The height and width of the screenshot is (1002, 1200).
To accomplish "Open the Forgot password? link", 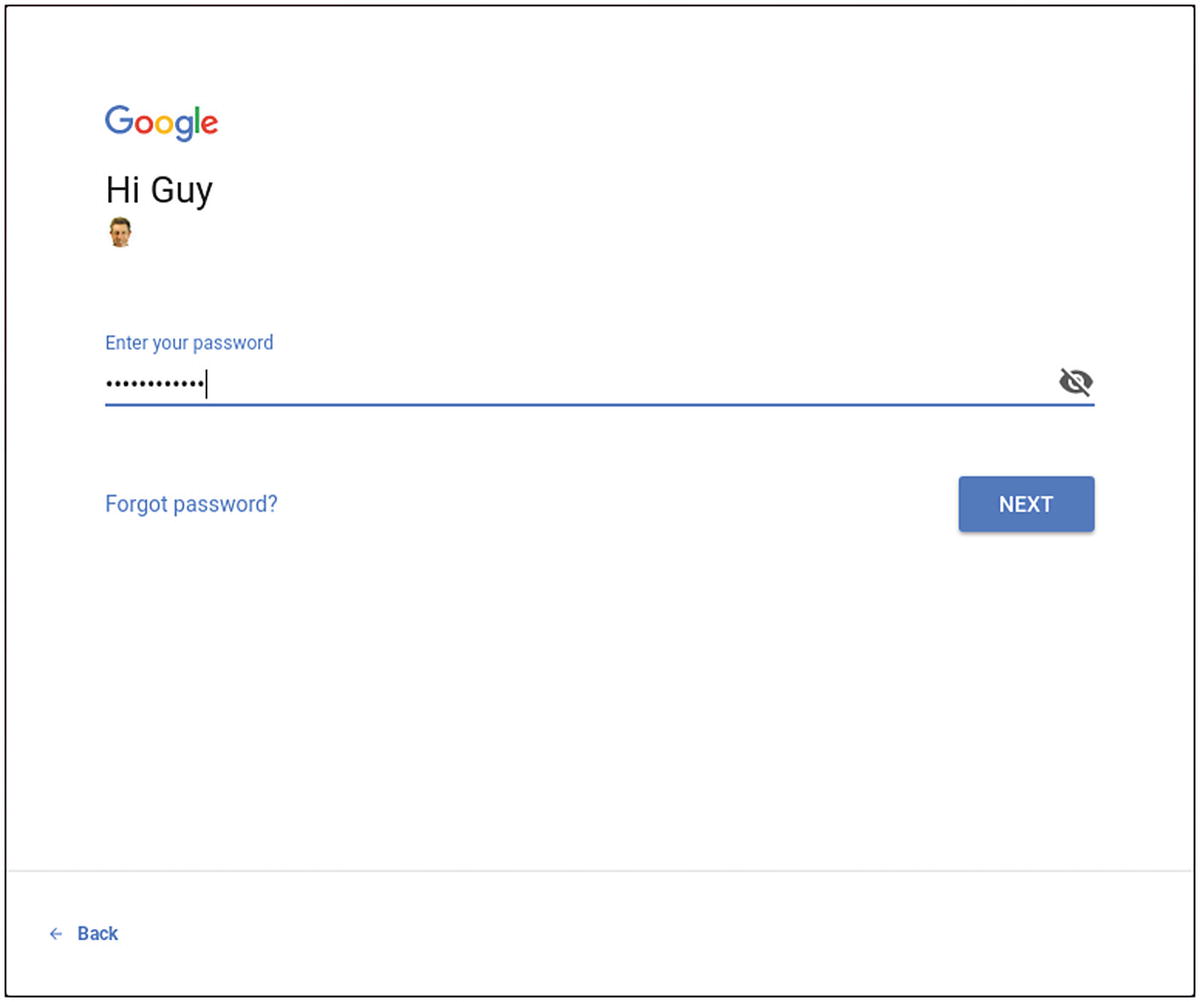I will (x=191, y=504).
